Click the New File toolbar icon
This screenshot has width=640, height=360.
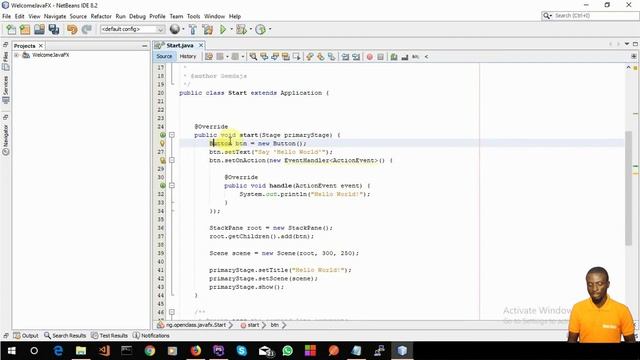11,29
